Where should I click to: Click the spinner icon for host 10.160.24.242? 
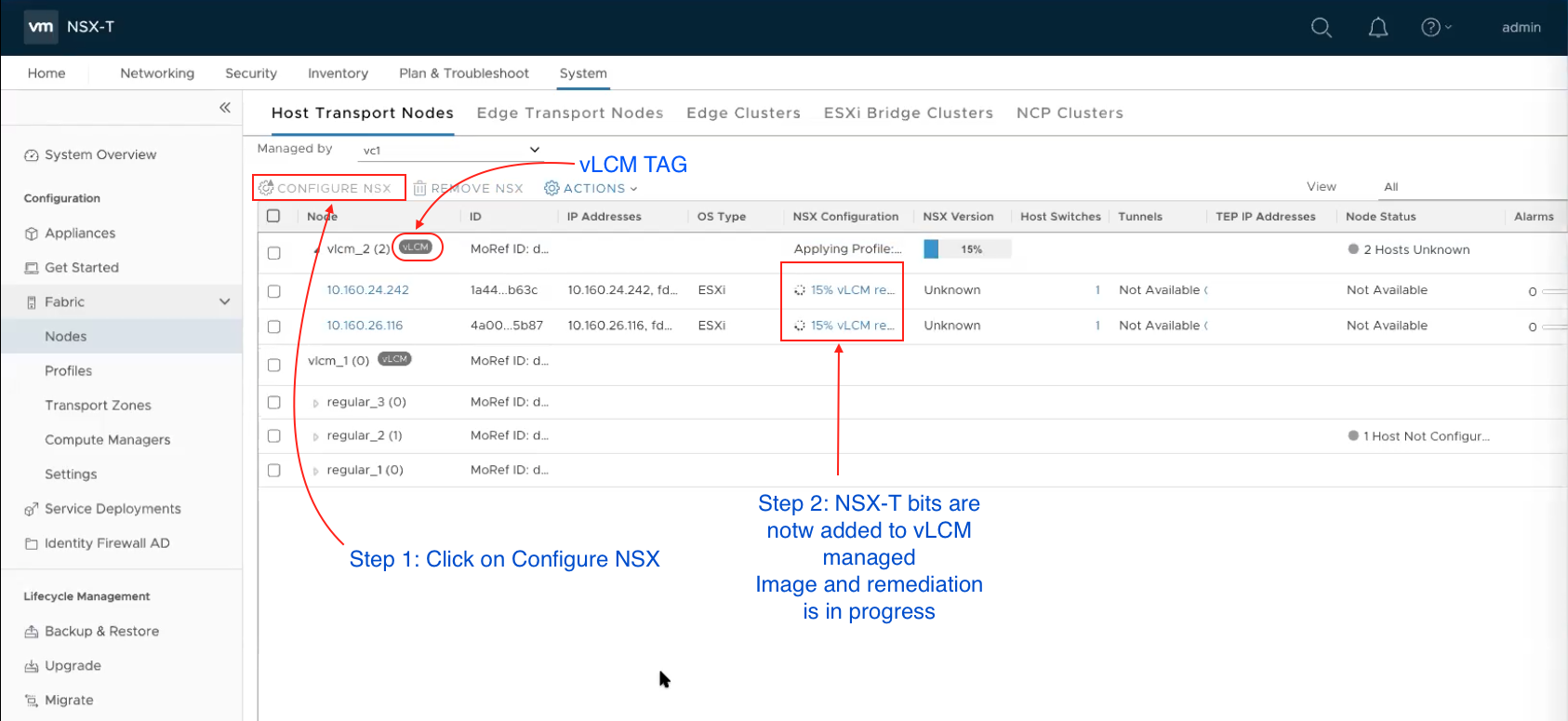[799, 290]
